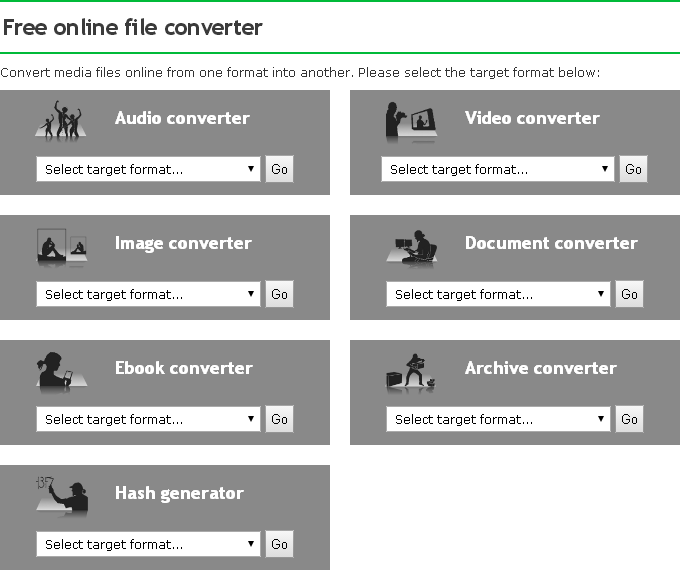Hit Go in the Archive converter box

click(x=629, y=419)
